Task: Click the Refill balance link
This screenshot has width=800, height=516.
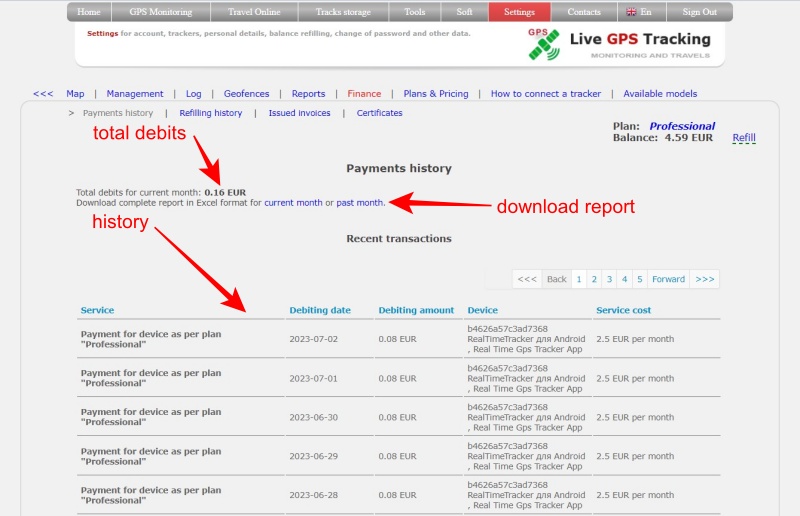Action: (743, 138)
